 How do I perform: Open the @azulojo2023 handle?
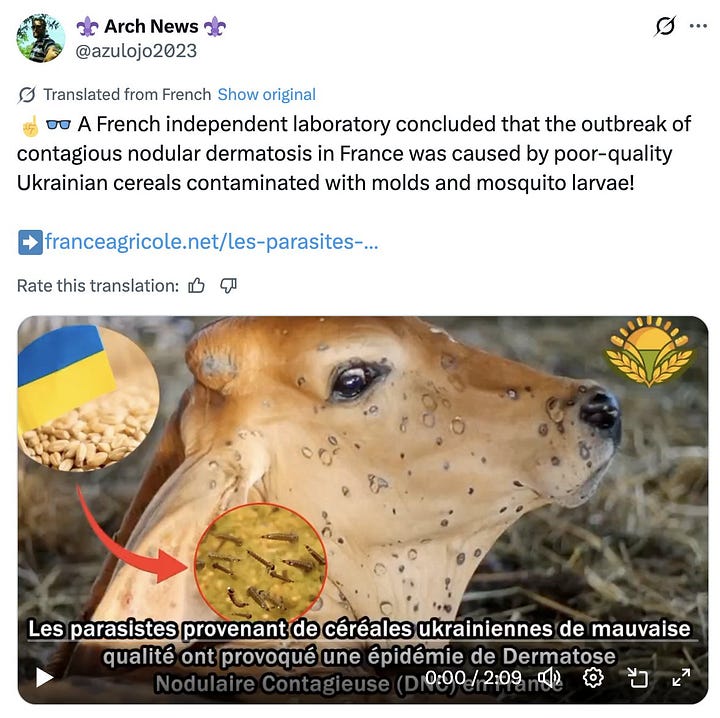pos(136,51)
